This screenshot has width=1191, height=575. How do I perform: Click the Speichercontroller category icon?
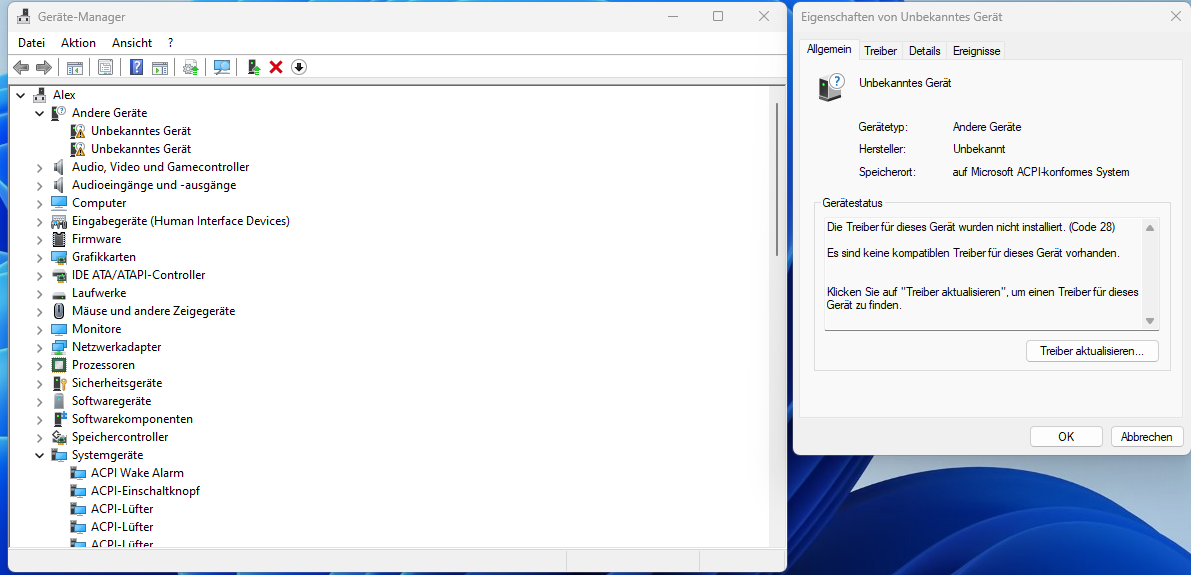[x=59, y=437]
